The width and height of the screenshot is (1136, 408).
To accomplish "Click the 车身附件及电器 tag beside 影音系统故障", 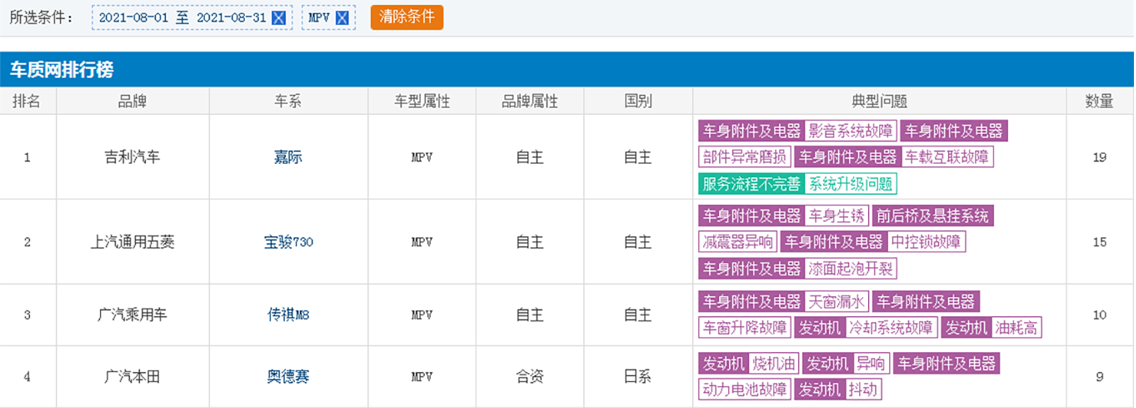I will [751, 131].
